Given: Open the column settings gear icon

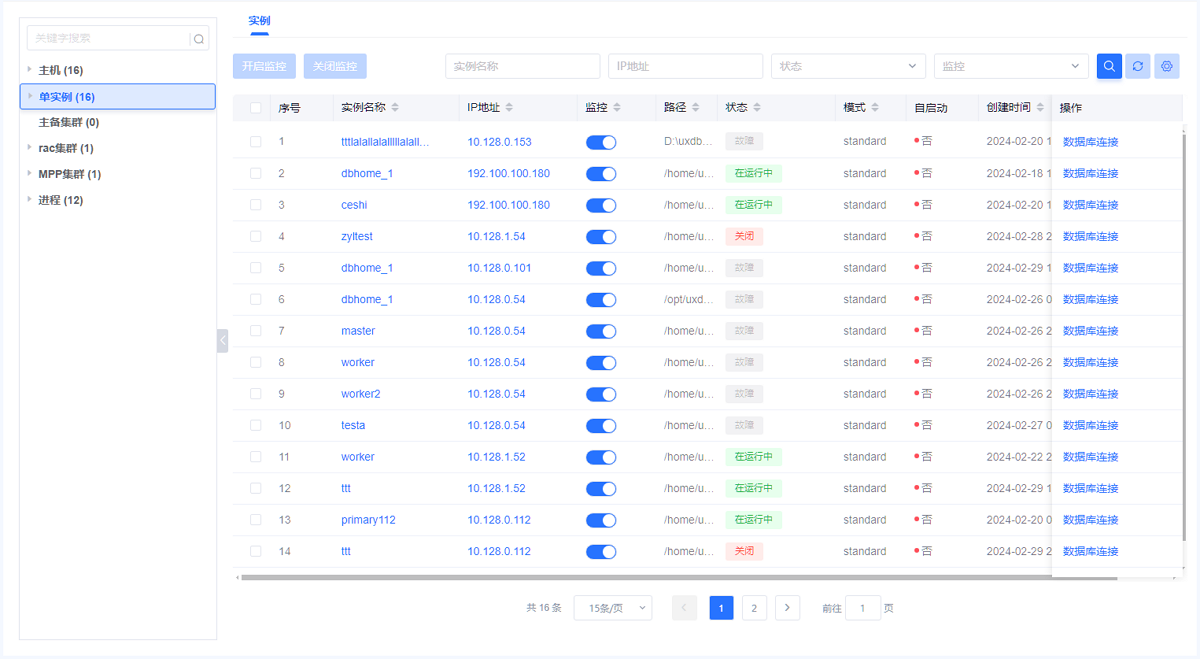Looking at the screenshot, I should (1167, 66).
